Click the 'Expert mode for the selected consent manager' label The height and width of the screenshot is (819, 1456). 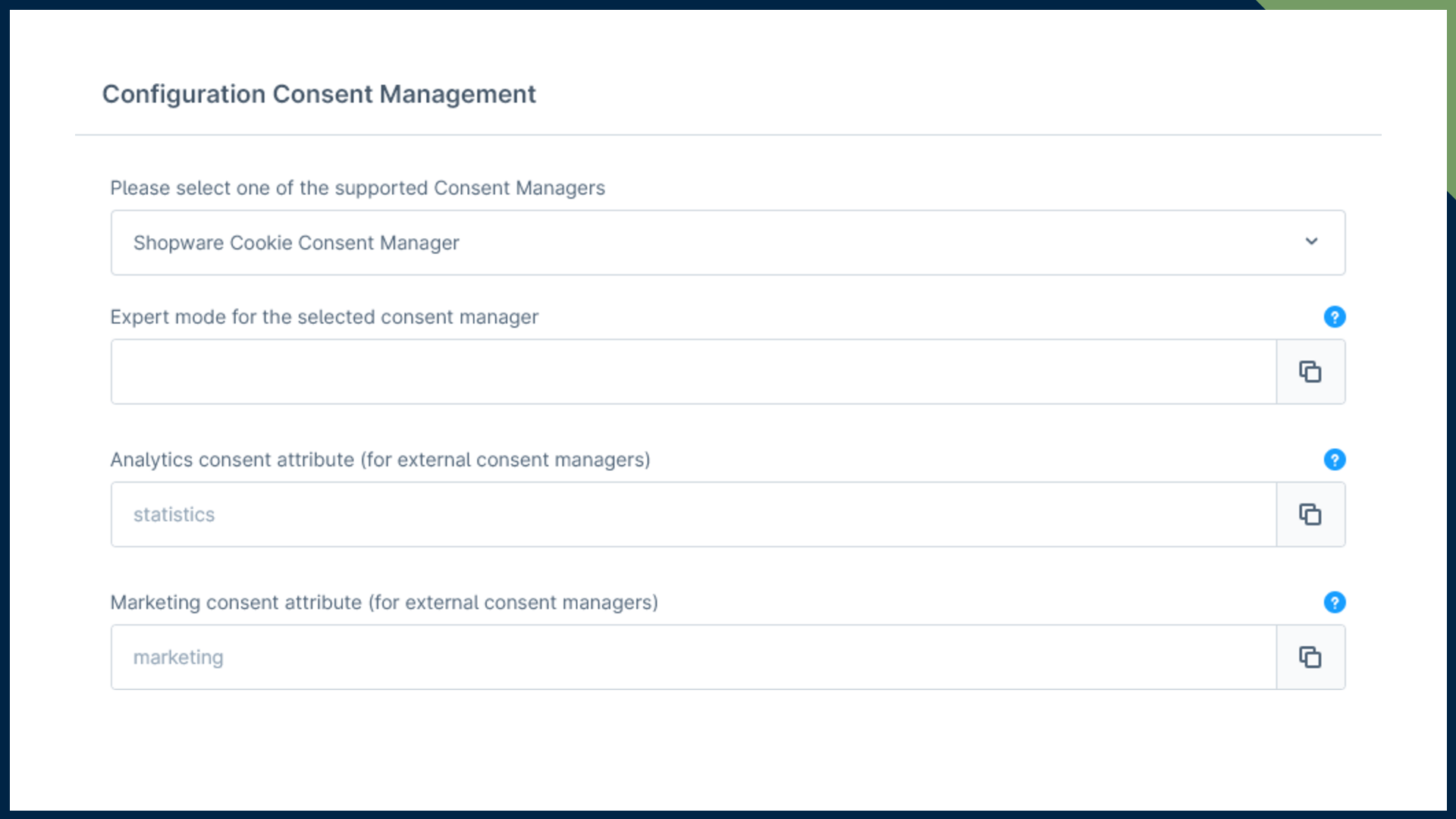[324, 317]
